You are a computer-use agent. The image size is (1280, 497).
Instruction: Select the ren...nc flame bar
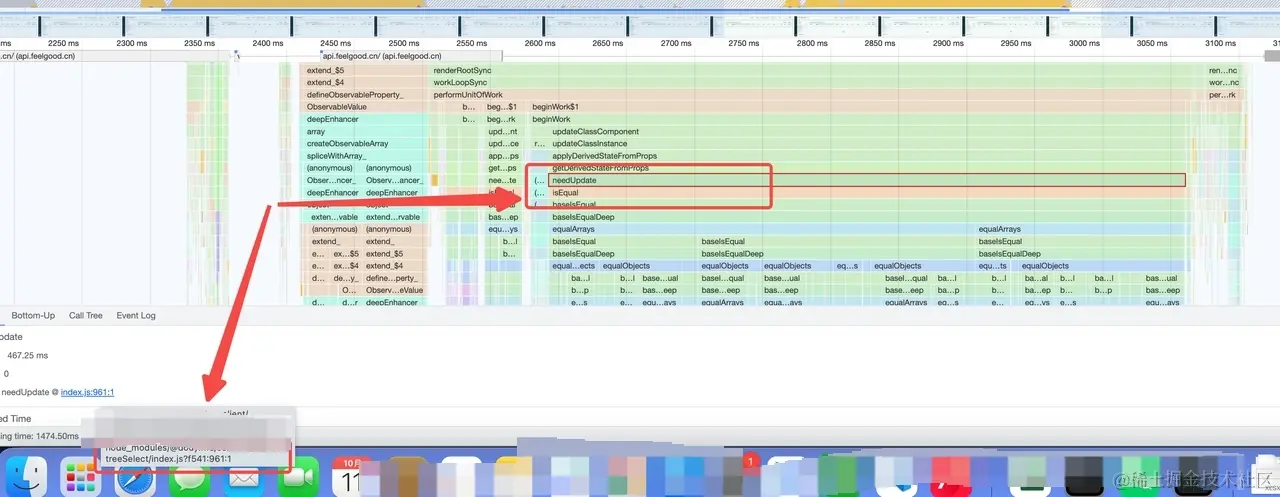click(1223, 71)
